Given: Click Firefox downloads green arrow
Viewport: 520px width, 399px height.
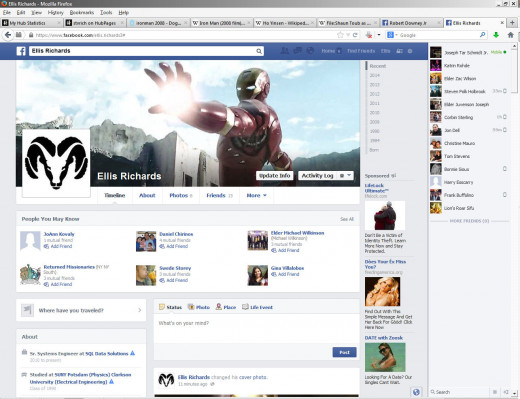Looking at the screenshot, I should pos(496,35).
